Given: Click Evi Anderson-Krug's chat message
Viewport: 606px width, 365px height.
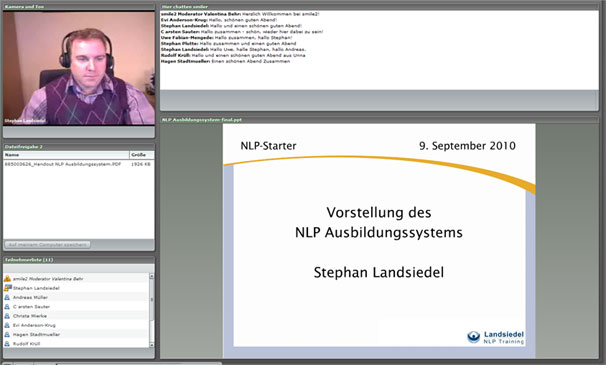Looking at the screenshot, I should tap(219, 20).
